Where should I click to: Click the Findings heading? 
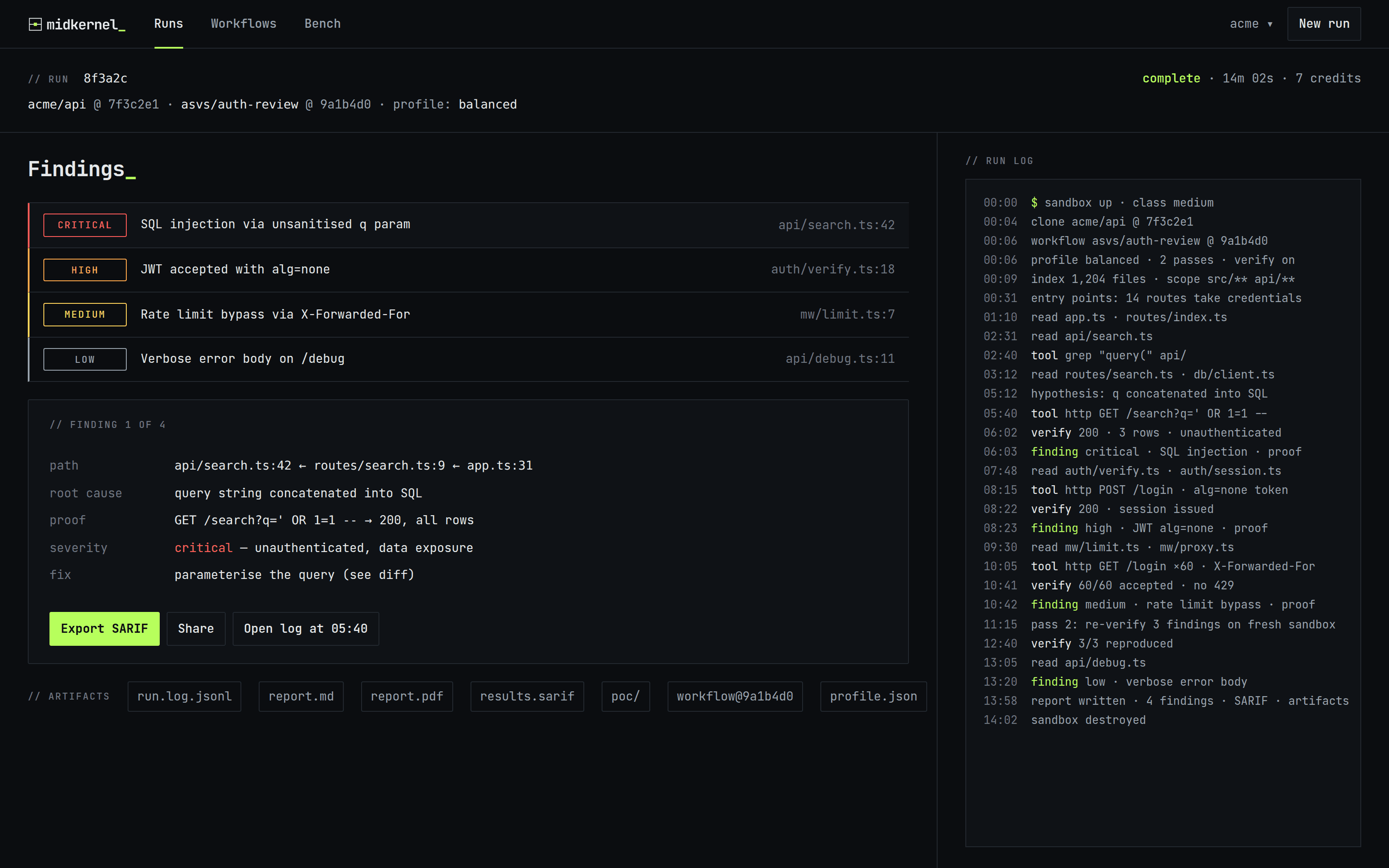(82, 169)
